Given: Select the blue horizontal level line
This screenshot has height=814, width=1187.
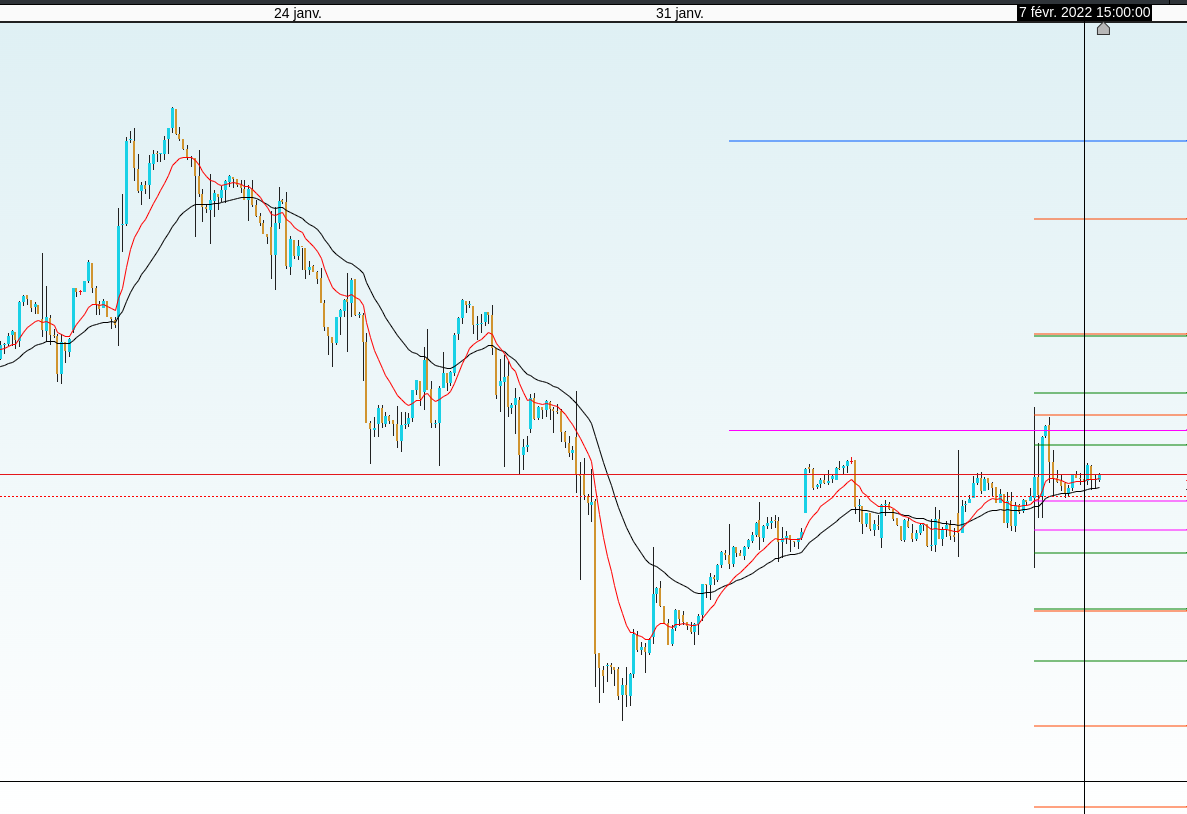Looking at the screenshot, I should click(x=958, y=141).
